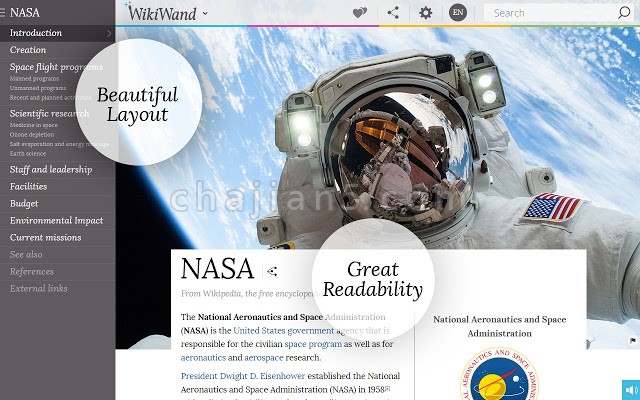Screen dimensions: 640x400
Task: Select Creation in the sidebar
Action: (x=28, y=50)
